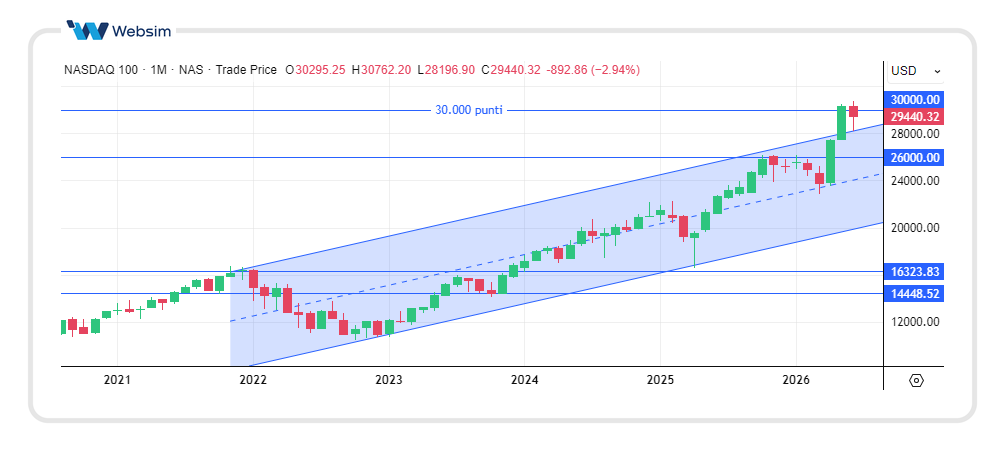This screenshot has height=451, width=1005.
Task: Click the 20000.00 axis value
Action: (915, 228)
